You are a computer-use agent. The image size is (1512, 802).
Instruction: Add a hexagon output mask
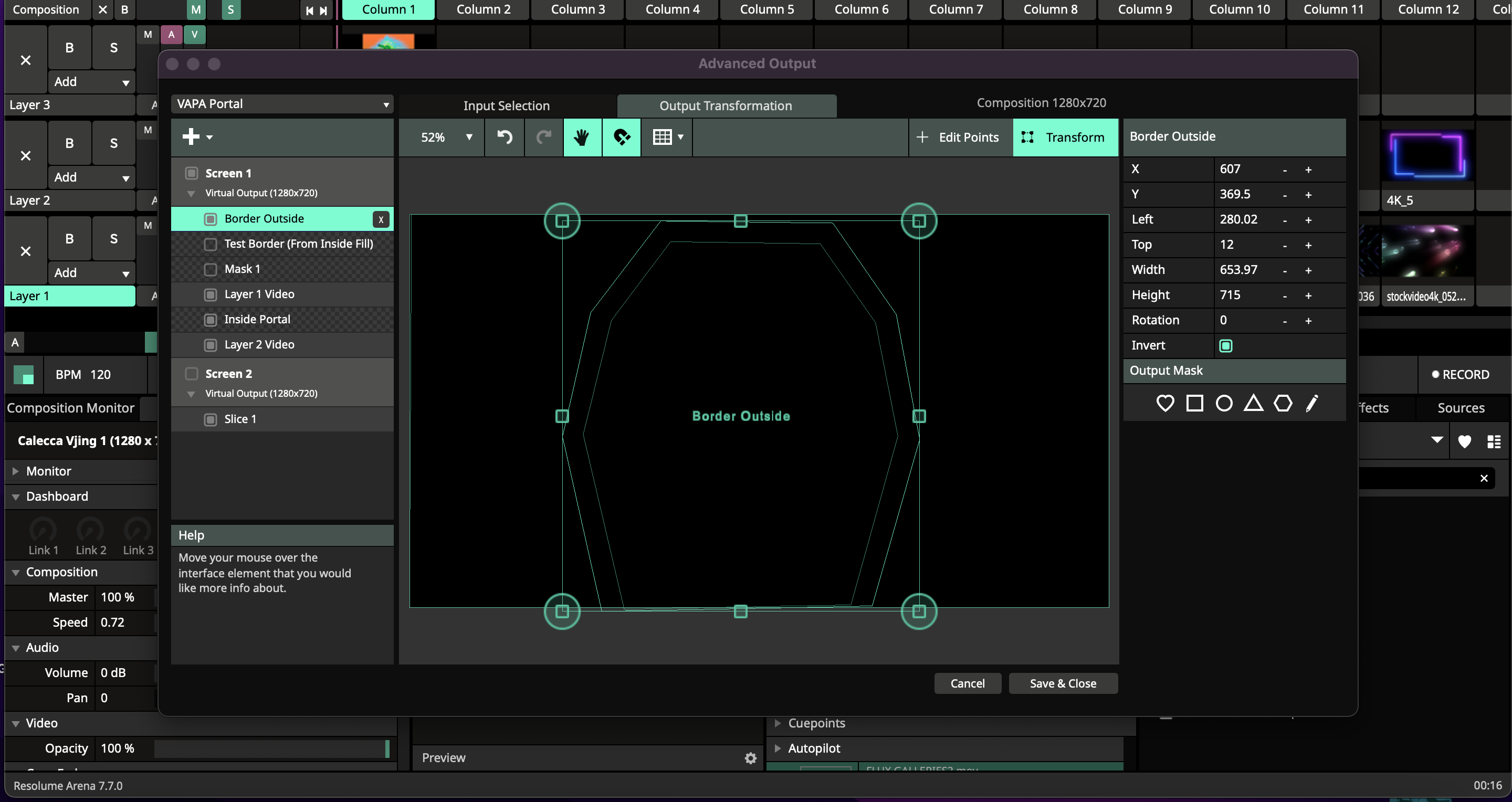(x=1283, y=403)
